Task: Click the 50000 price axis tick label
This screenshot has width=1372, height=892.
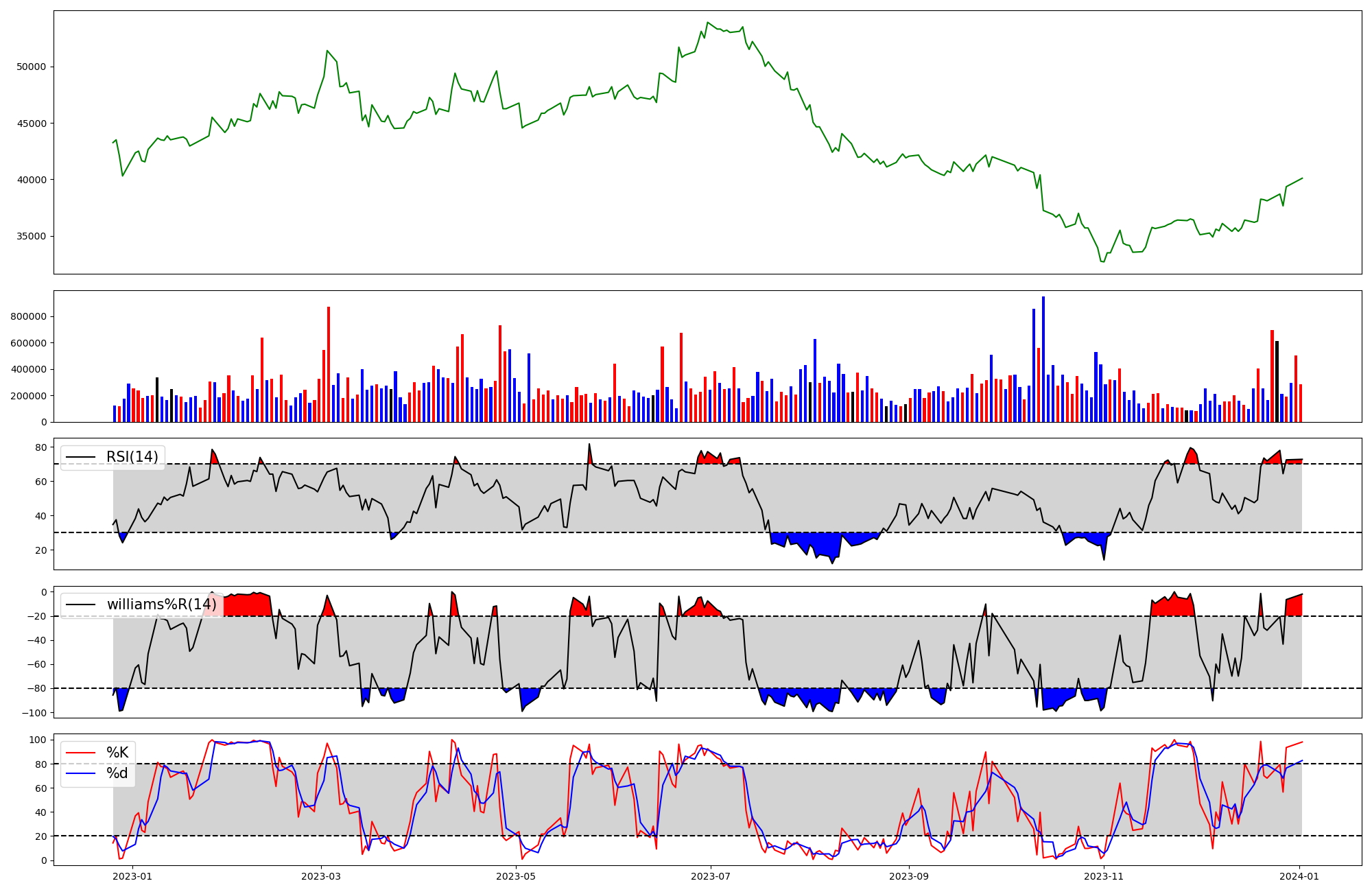Action: [x=31, y=67]
